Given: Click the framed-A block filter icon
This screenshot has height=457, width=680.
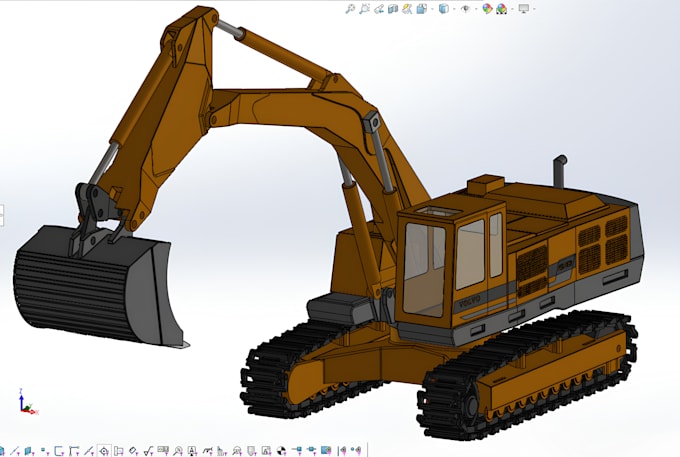Looking at the screenshot, I should (x=266, y=451).
